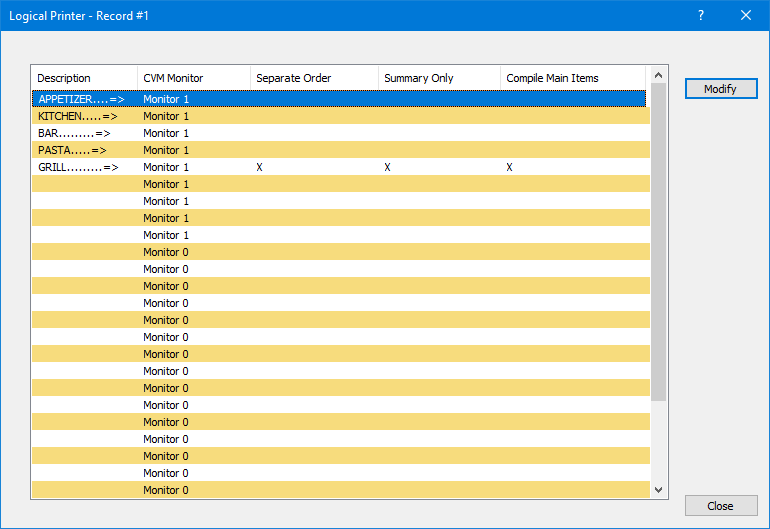
Task: Open the title bar help question mark
Action: click(x=700, y=15)
